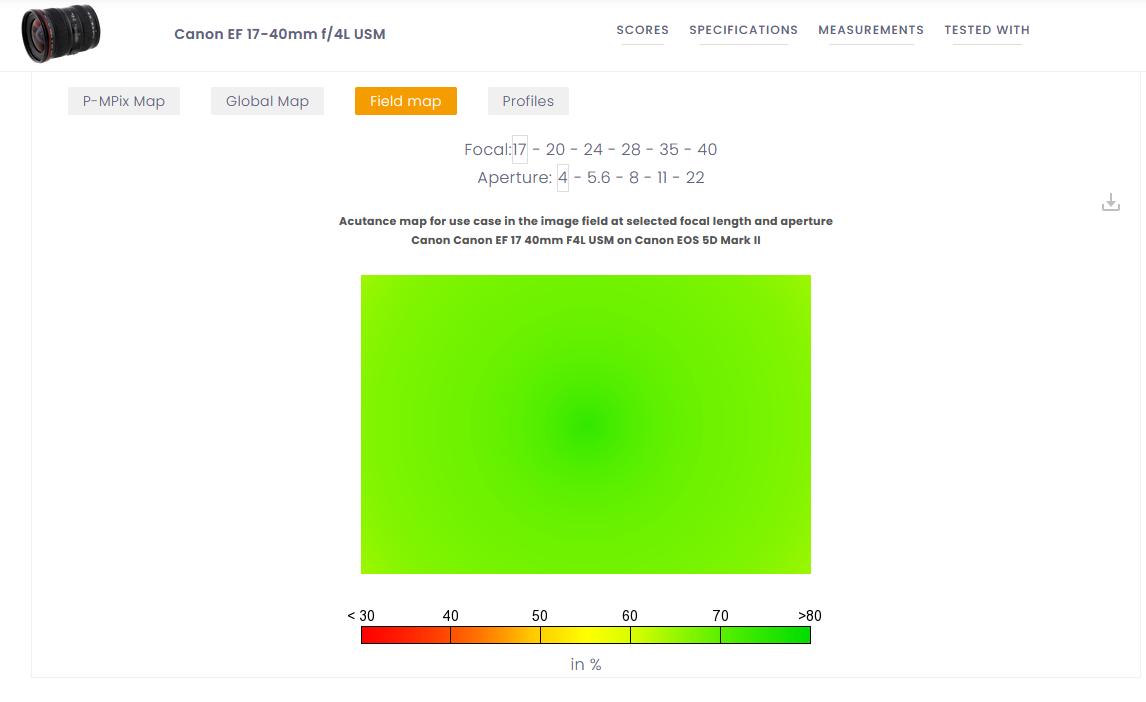Select the Field map tab
This screenshot has width=1146, height=702.
[x=406, y=101]
